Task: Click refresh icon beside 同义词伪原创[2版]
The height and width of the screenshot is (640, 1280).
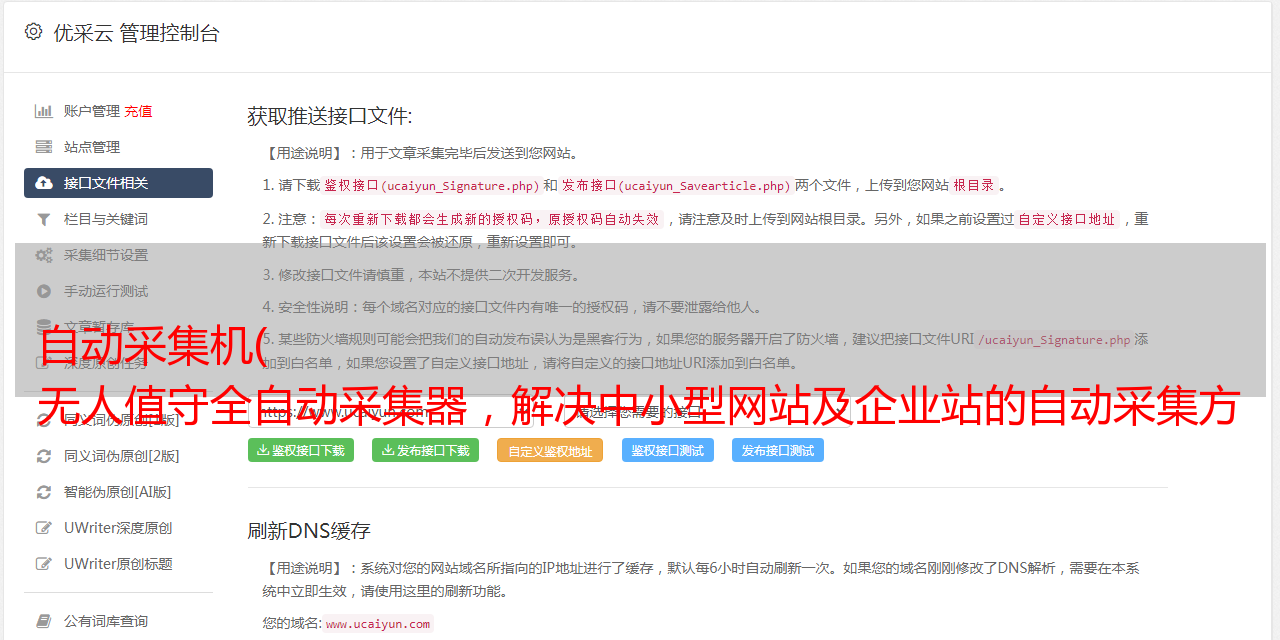Action: (x=44, y=456)
